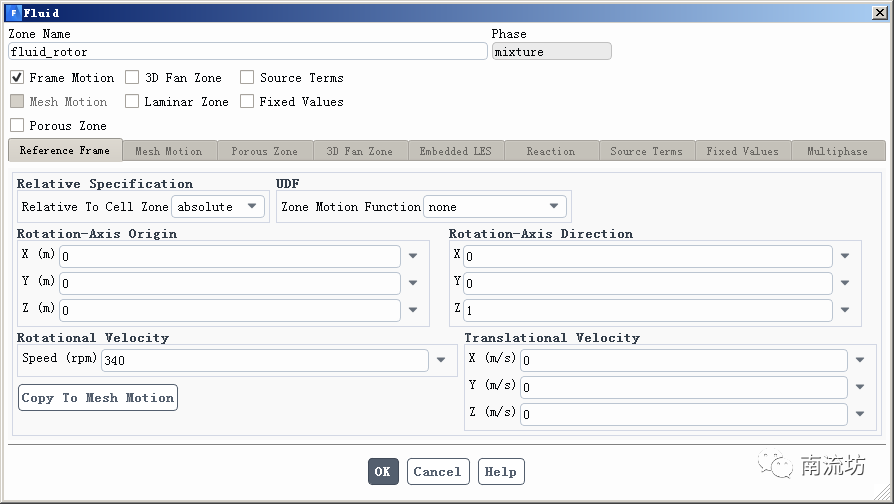Expand the Zone Motion Function dropdown
Image resolution: width=894 pixels, height=504 pixels.
(495, 207)
